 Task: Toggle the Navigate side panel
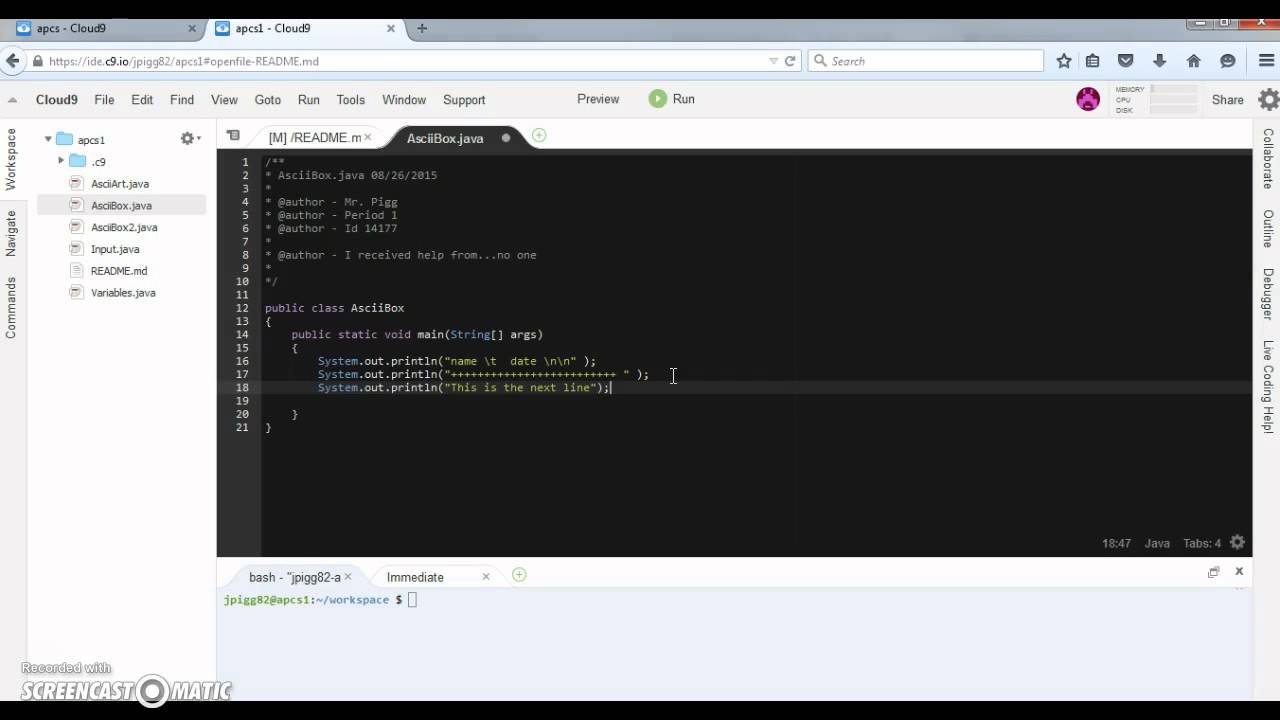coord(11,233)
